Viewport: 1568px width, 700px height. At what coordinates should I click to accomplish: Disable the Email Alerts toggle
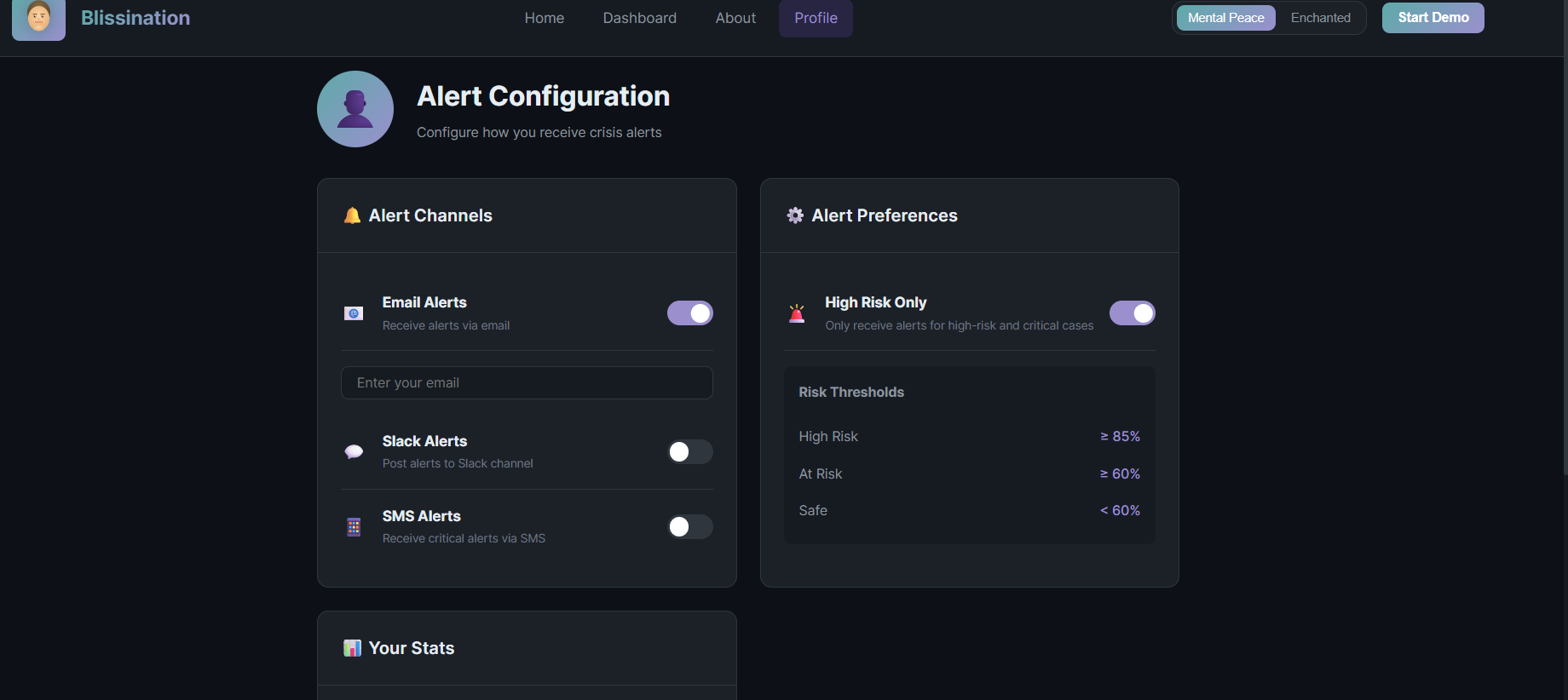(689, 313)
